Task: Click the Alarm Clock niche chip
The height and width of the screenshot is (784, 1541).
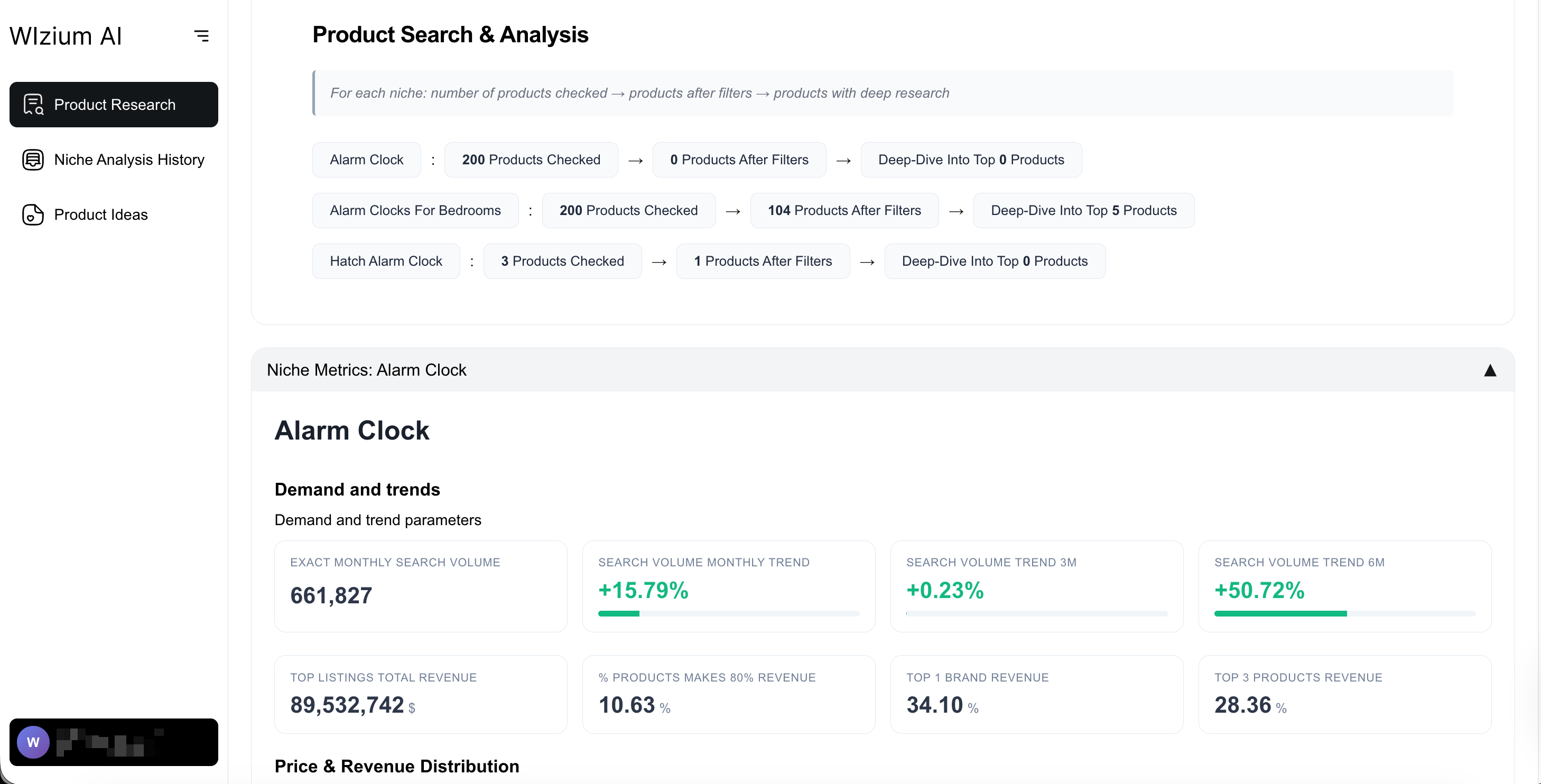Action: tap(366, 160)
